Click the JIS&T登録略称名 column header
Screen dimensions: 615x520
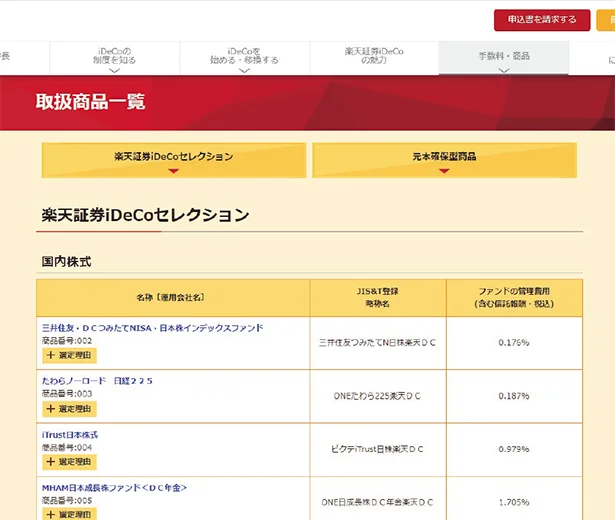pos(378,298)
